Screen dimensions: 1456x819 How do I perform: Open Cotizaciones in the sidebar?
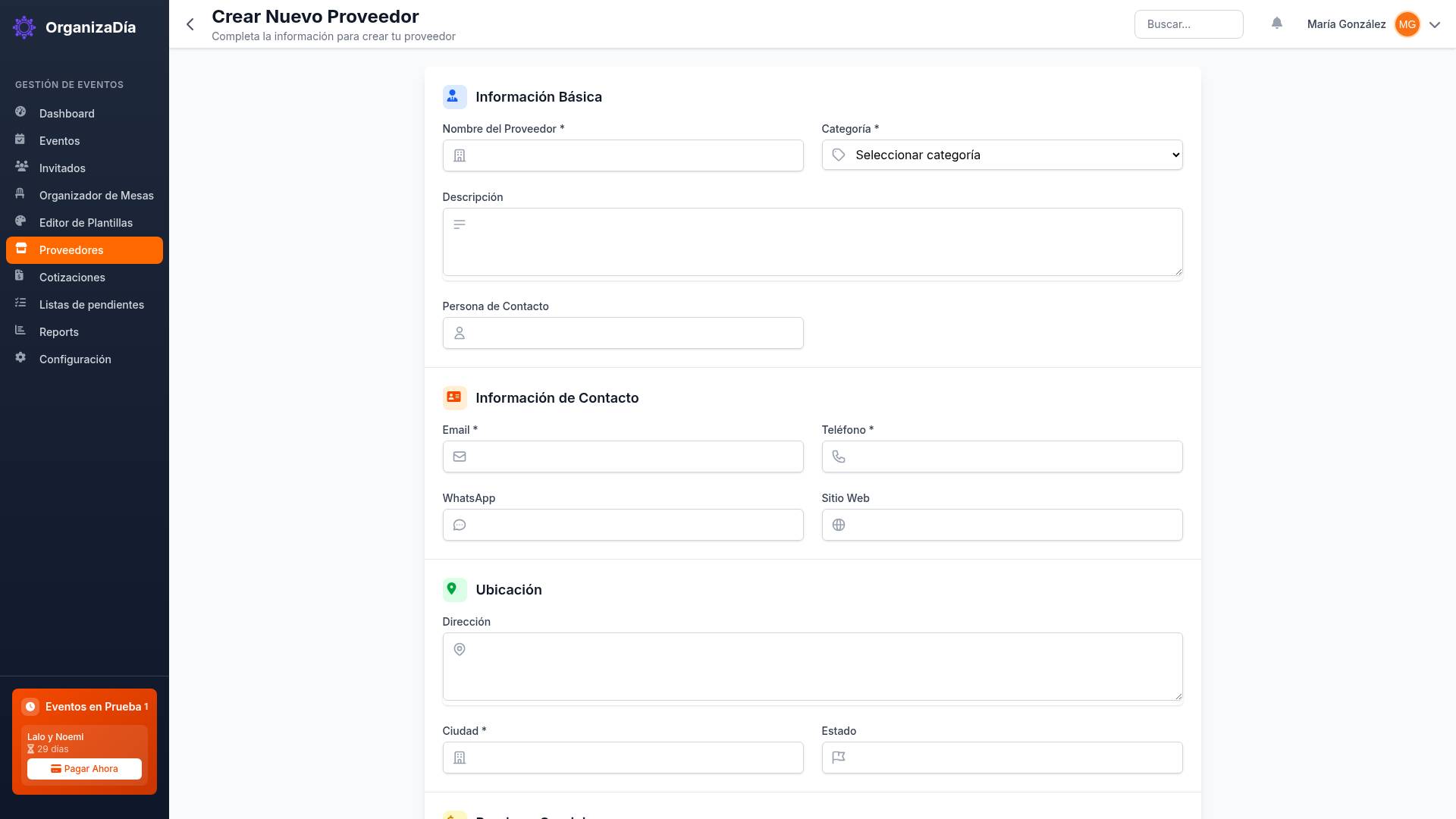(72, 278)
